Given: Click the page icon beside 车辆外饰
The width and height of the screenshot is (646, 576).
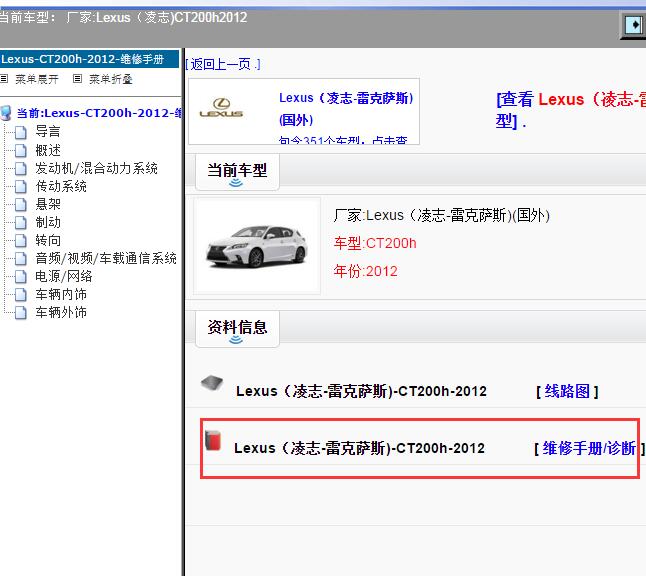Looking at the screenshot, I should tap(21, 312).
